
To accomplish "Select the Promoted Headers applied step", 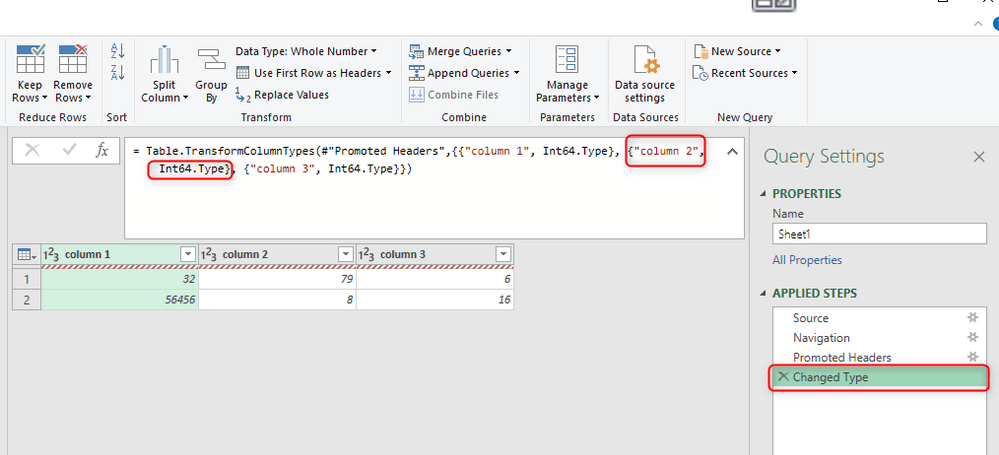I will click(x=877, y=358).
